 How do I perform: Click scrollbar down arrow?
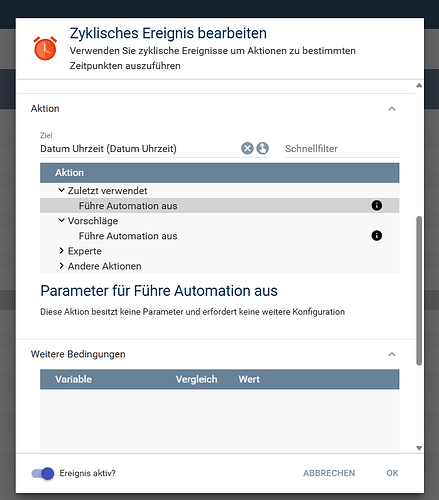tap(419, 448)
